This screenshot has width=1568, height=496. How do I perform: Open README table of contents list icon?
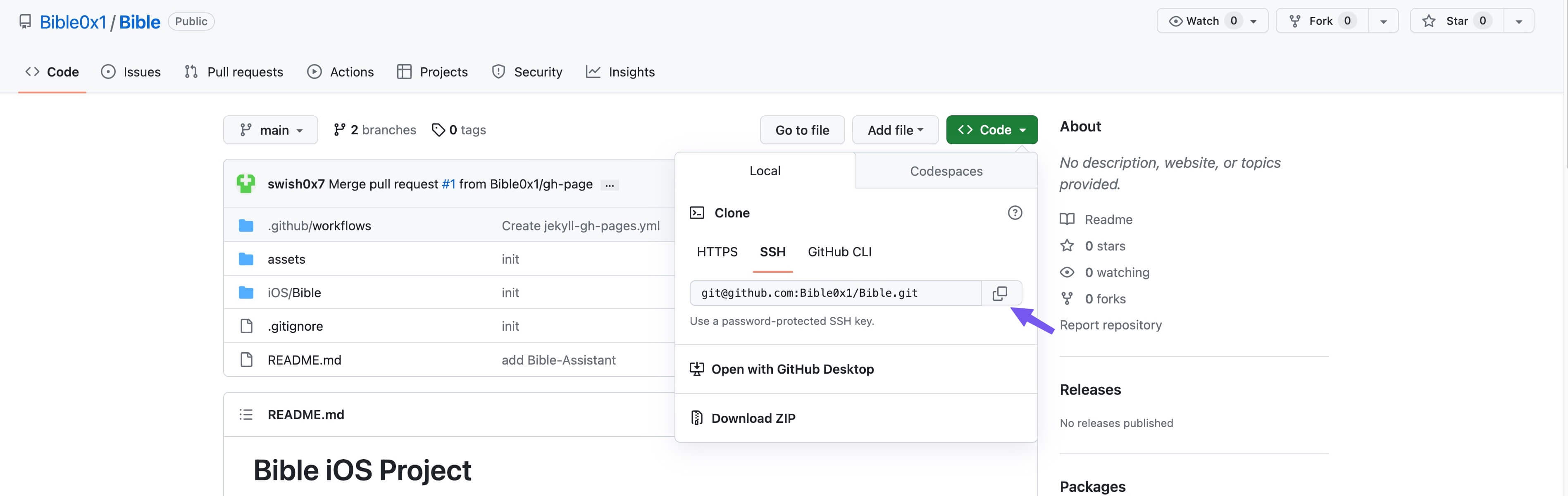point(246,415)
